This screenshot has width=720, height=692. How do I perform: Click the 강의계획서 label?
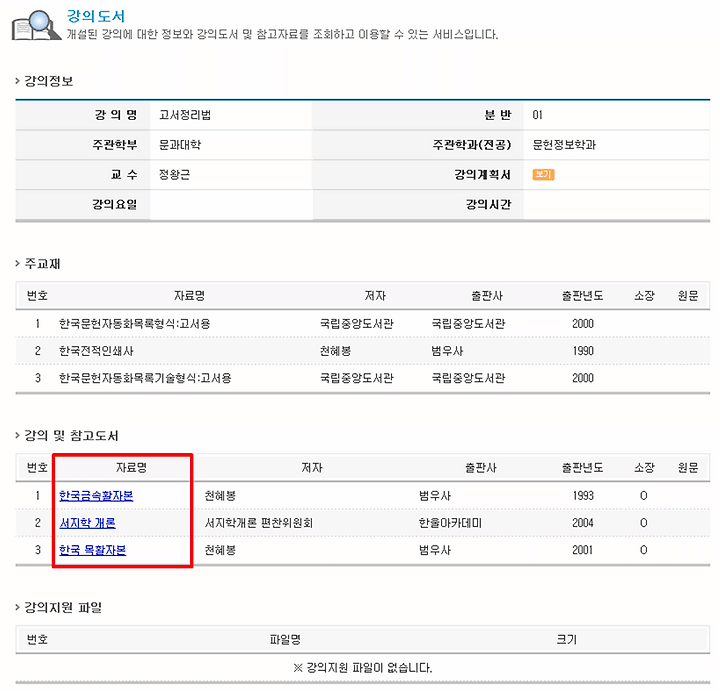482,174
